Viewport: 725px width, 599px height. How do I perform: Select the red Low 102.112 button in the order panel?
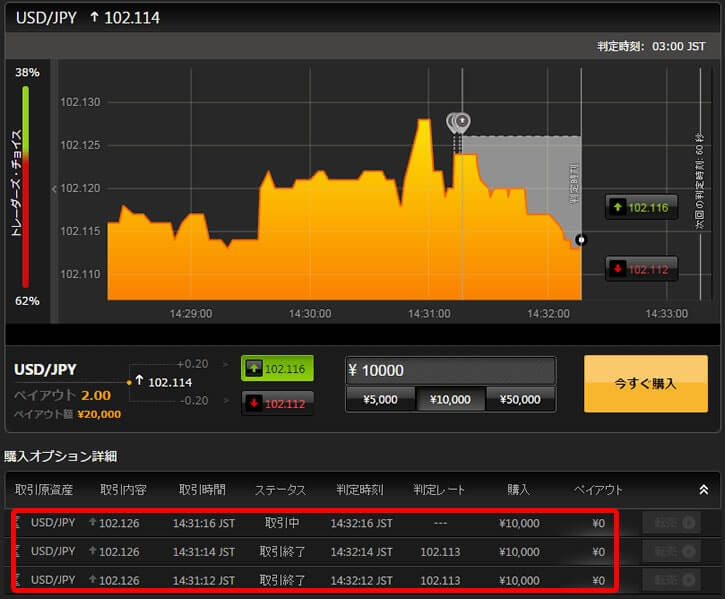tap(277, 403)
